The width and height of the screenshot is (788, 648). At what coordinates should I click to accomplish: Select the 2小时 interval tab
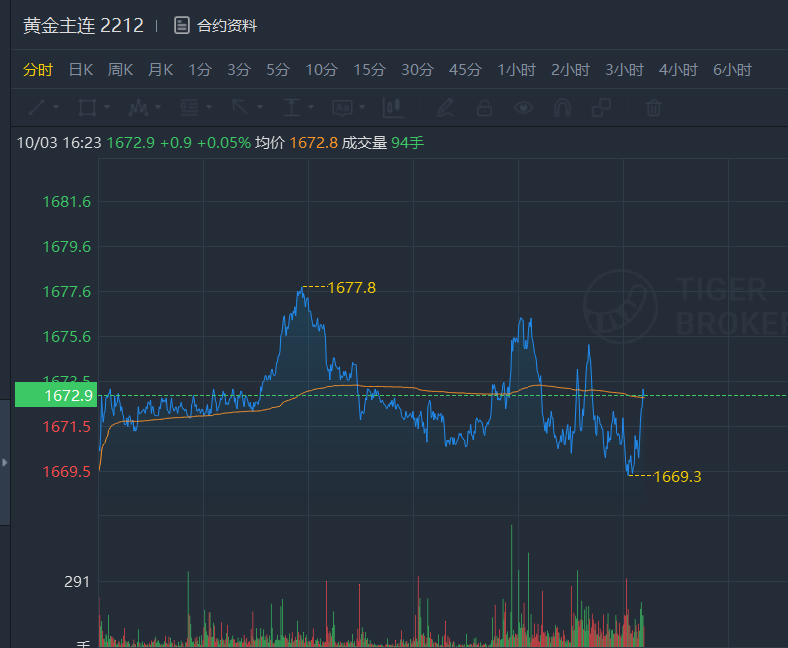coord(570,69)
